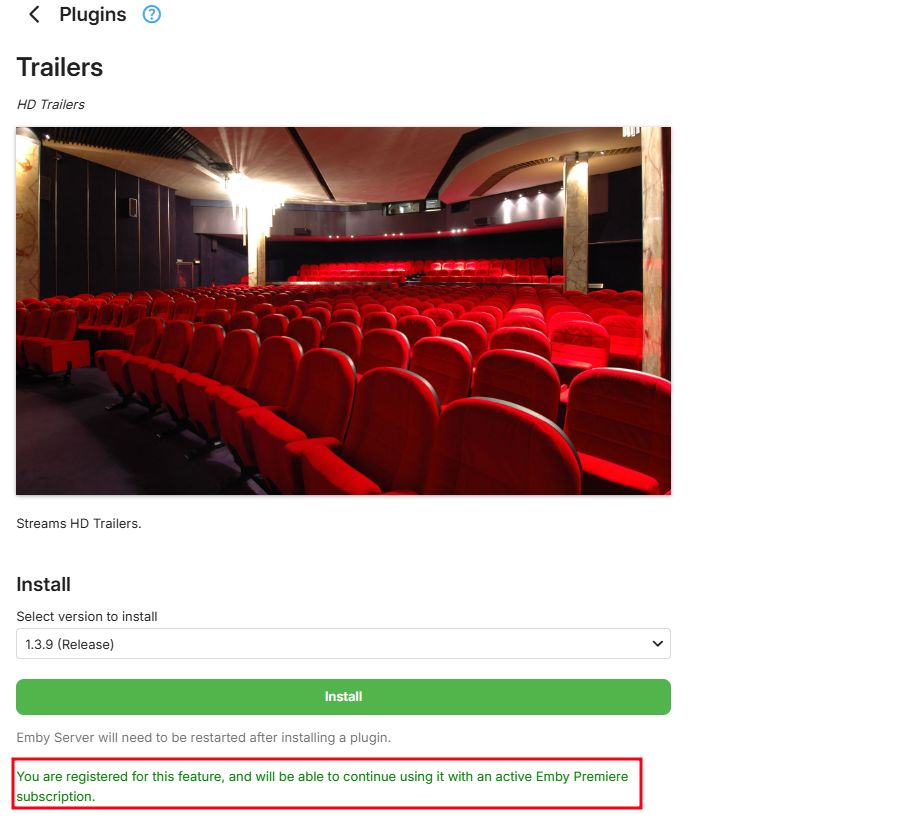Click the 'Emby Premiere' words in the message
Viewport: 911px width, 833px height.
[582, 777]
